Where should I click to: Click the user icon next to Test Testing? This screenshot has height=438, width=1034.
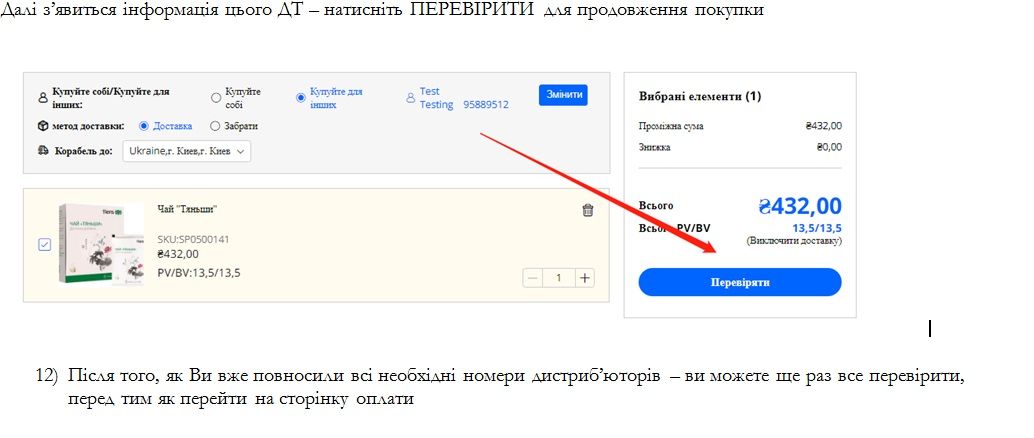pyautogui.click(x=410, y=98)
